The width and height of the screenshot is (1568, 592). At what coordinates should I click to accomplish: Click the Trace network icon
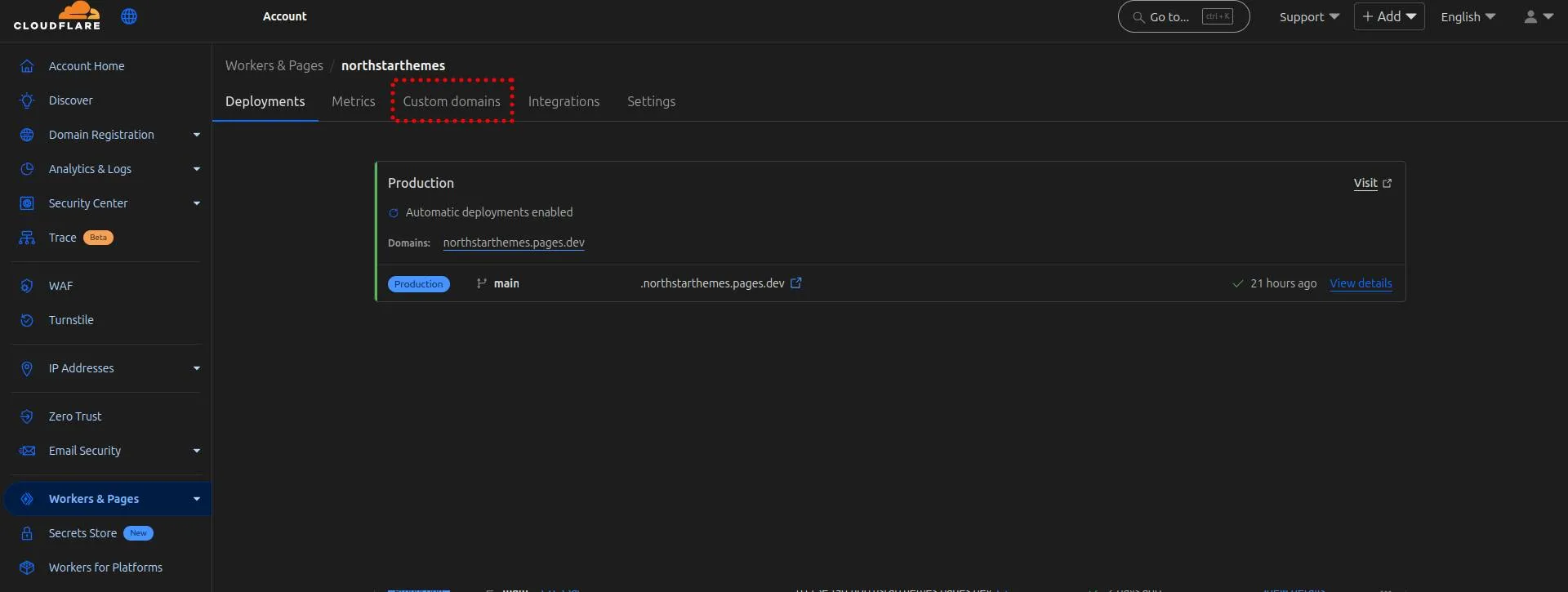coord(27,238)
